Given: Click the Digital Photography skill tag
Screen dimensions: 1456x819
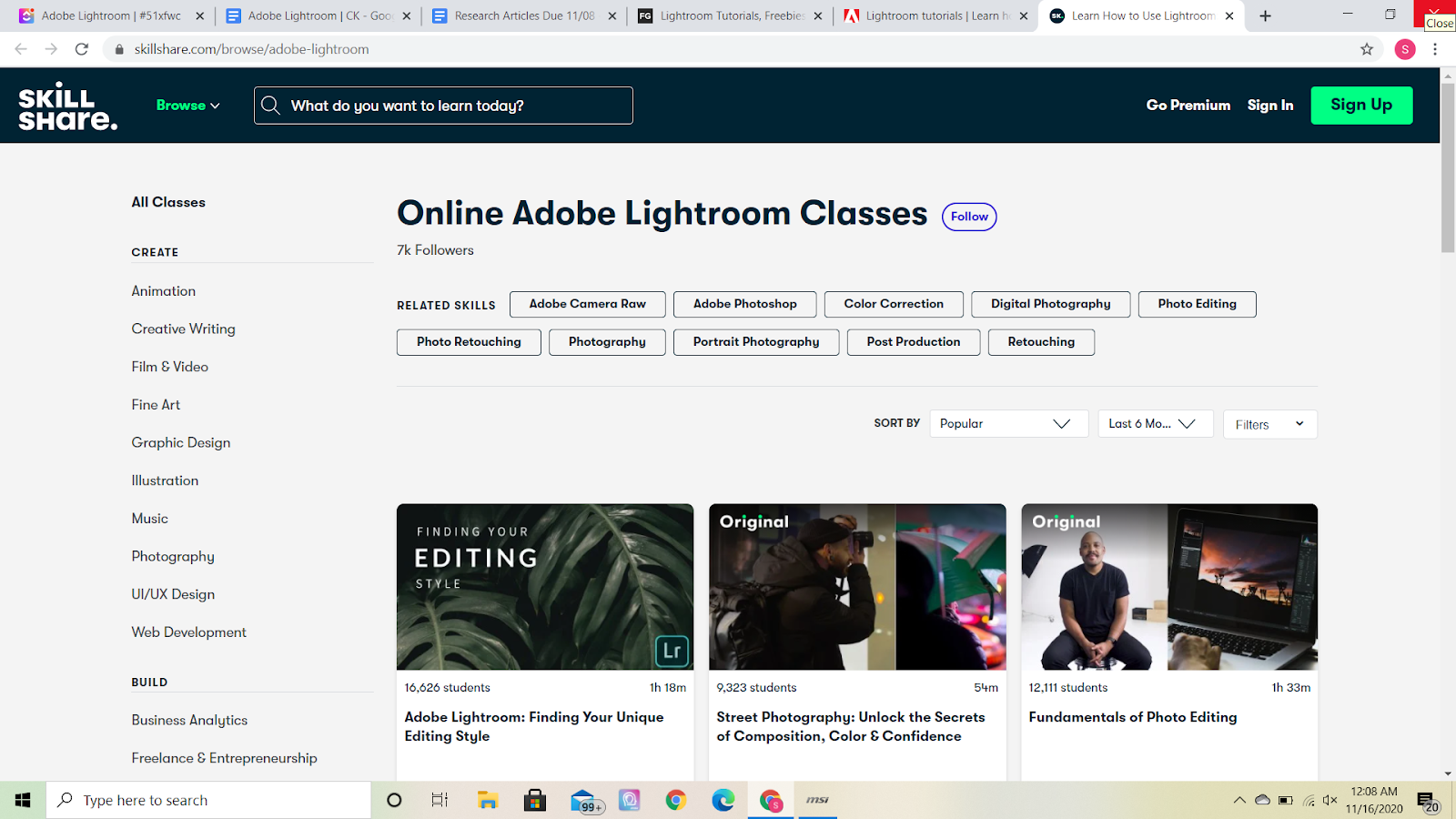Looking at the screenshot, I should click(1051, 304).
